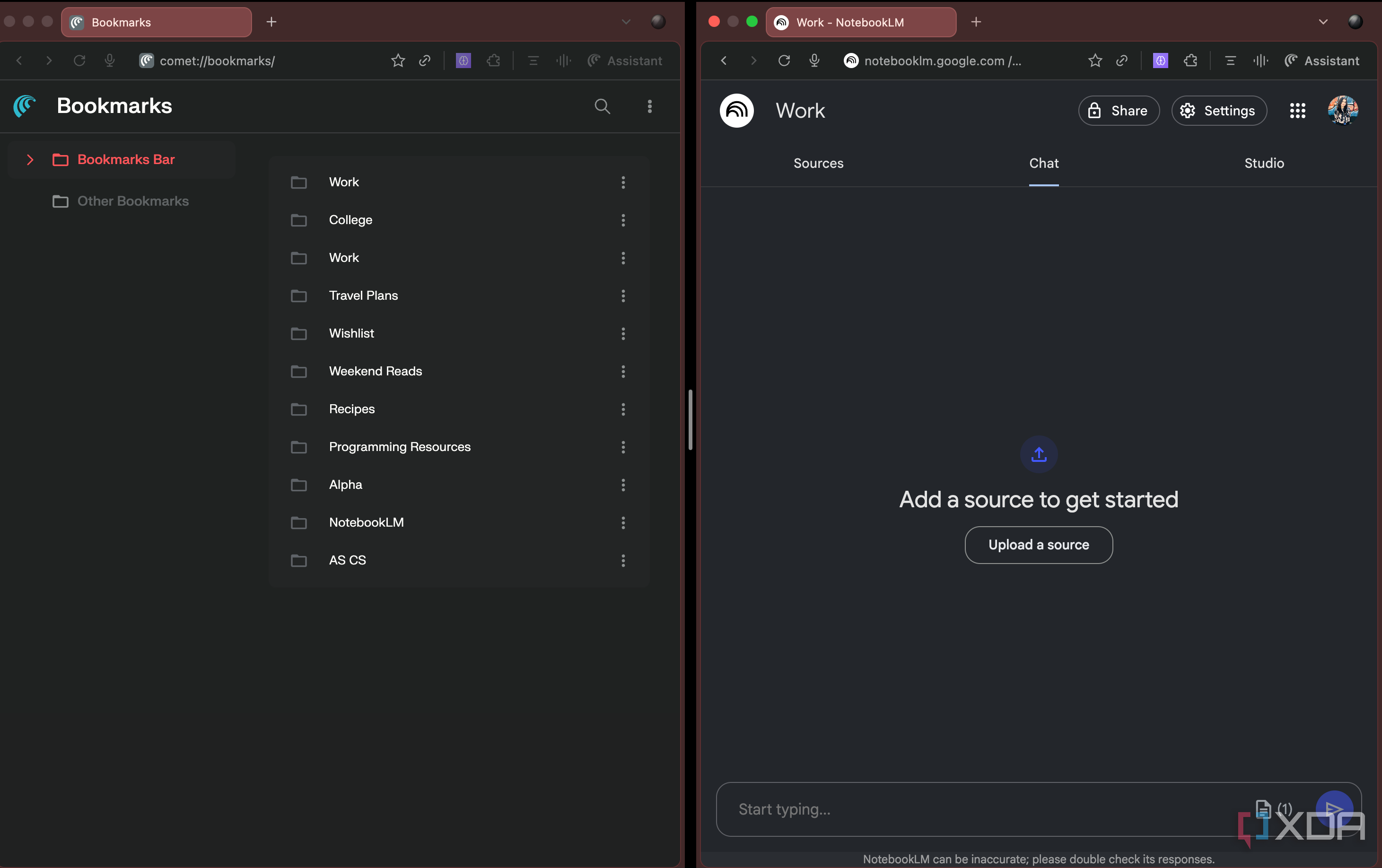This screenshot has width=1382, height=868.
Task: Bookmark the comet://bookmarks page with the star
Action: point(398,60)
